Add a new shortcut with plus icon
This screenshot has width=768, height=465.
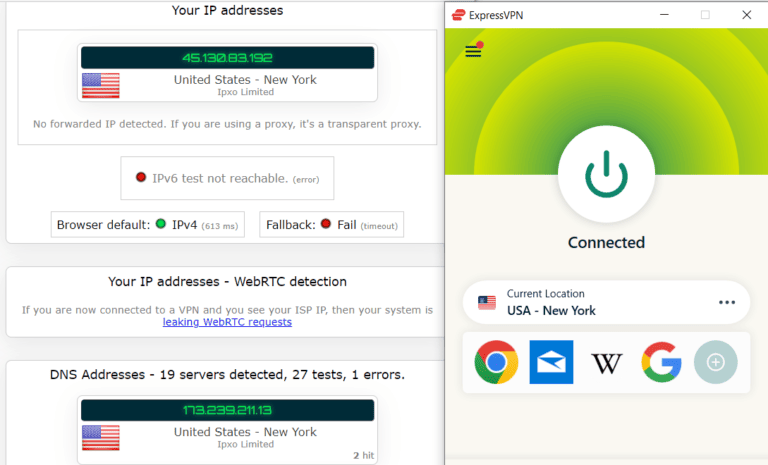tap(716, 362)
